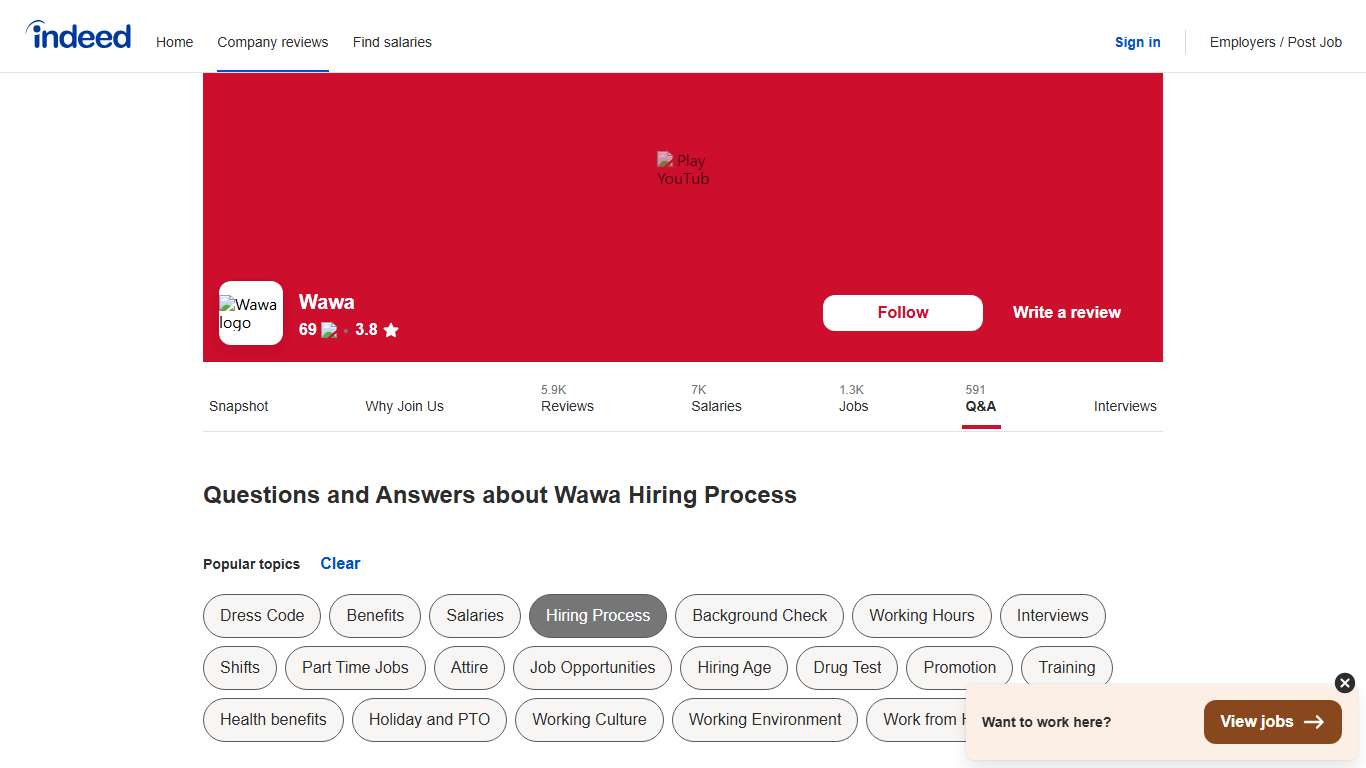Click Write a review
The width and height of the screenshot is (1366, 768).
pos(1066,312)
